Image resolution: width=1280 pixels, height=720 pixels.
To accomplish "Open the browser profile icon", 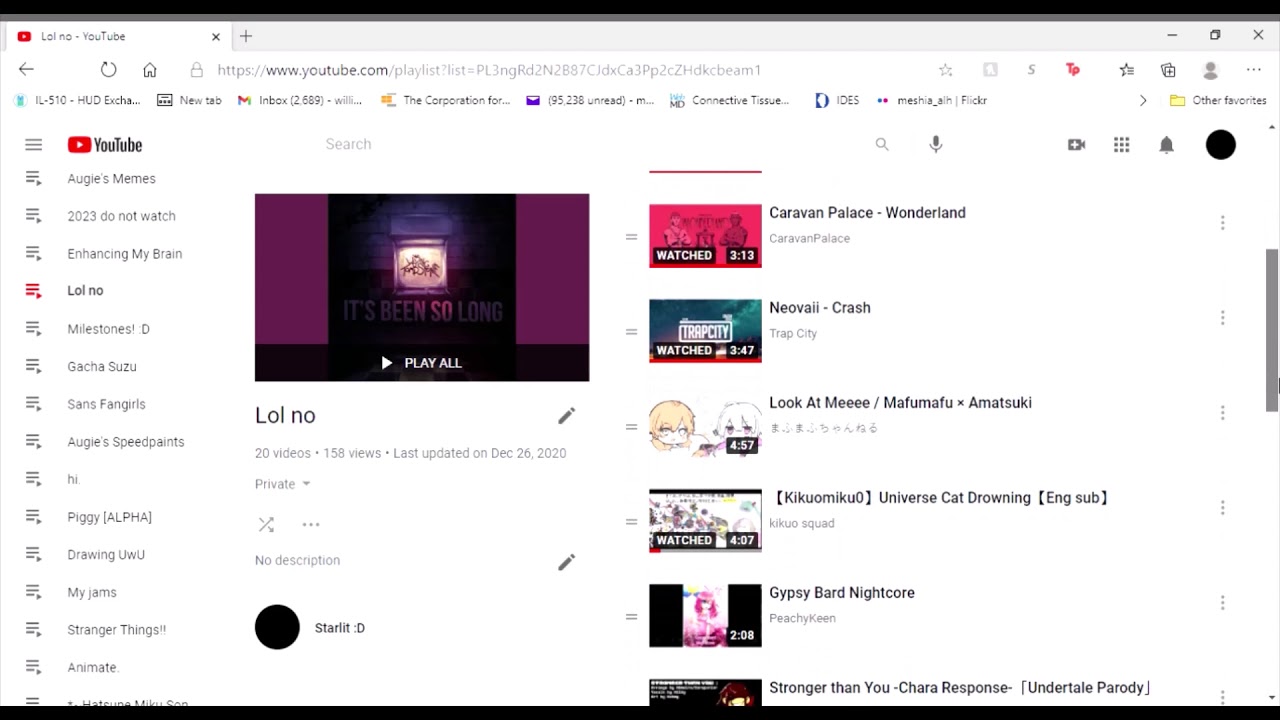I will pos(1210,70).
